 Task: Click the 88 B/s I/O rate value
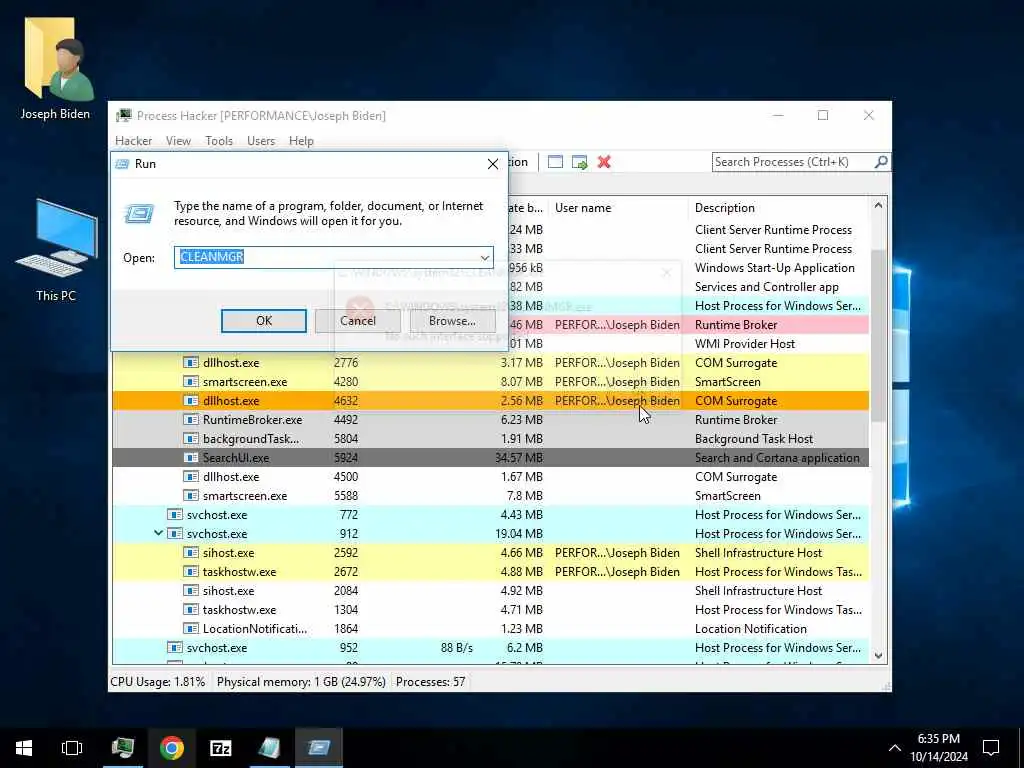(x=456, y=648)
